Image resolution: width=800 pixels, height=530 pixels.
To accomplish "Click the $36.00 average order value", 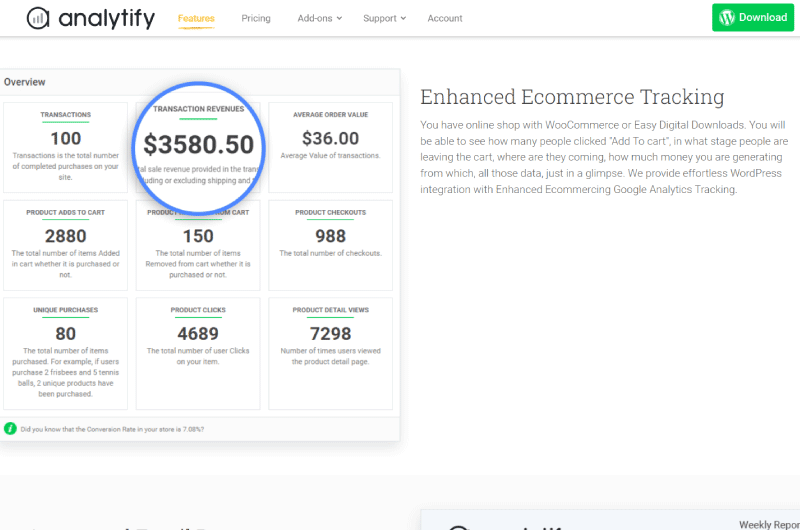I will point(330,138).
